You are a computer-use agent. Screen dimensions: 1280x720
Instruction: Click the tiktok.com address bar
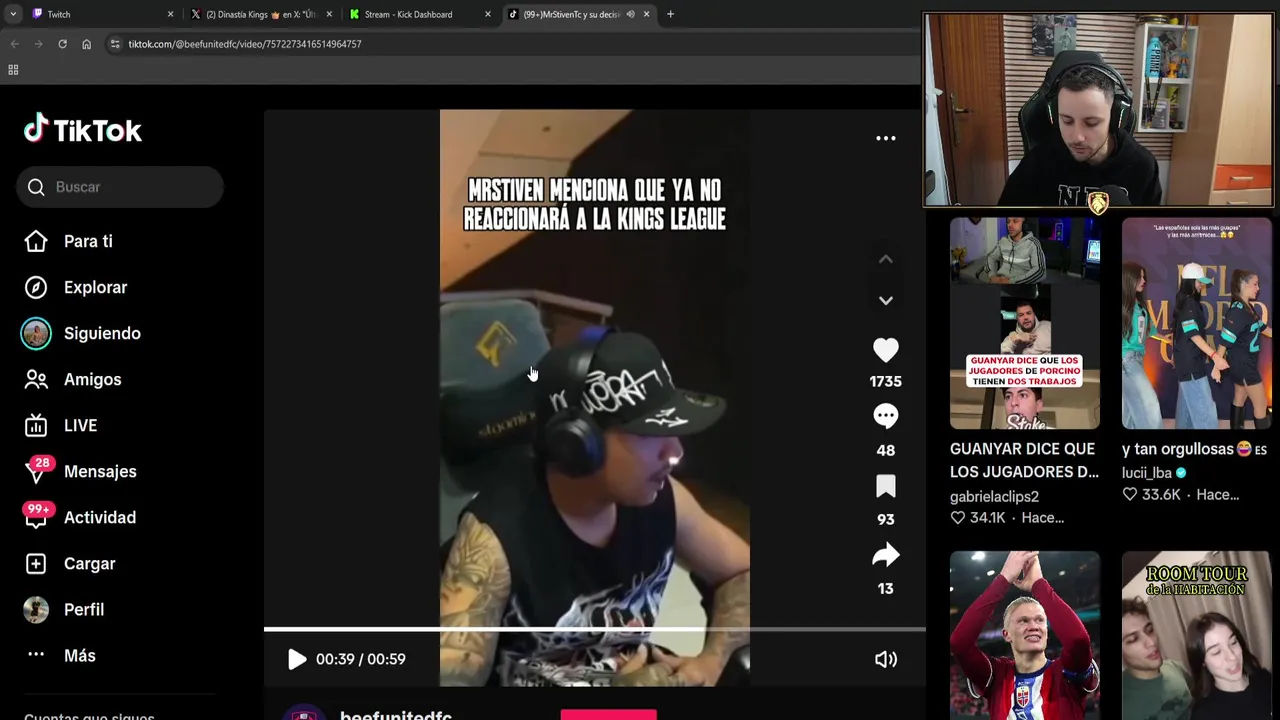pyautogui.click(x=510, y=44)
